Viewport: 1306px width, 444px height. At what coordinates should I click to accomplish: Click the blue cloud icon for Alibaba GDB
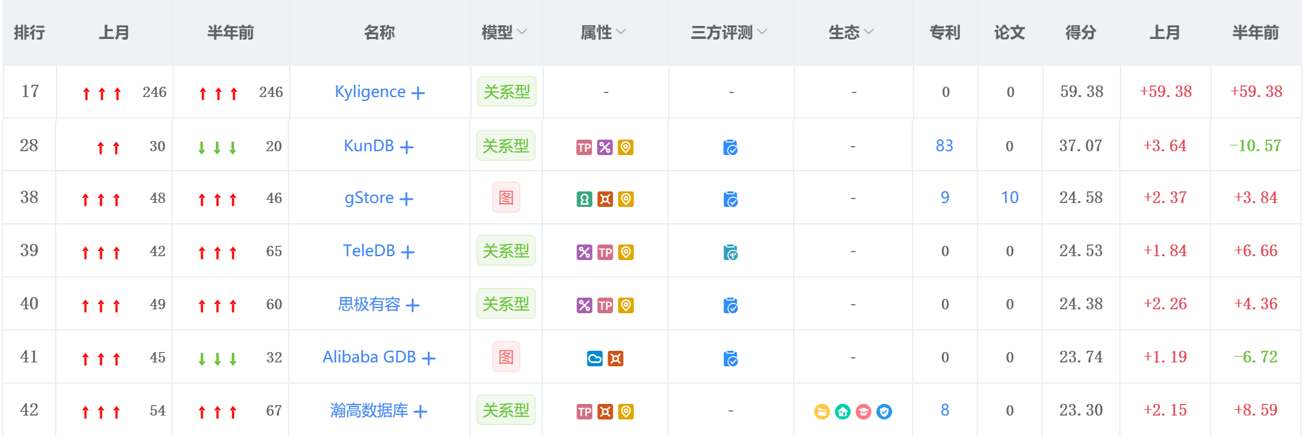coord(594,358)
